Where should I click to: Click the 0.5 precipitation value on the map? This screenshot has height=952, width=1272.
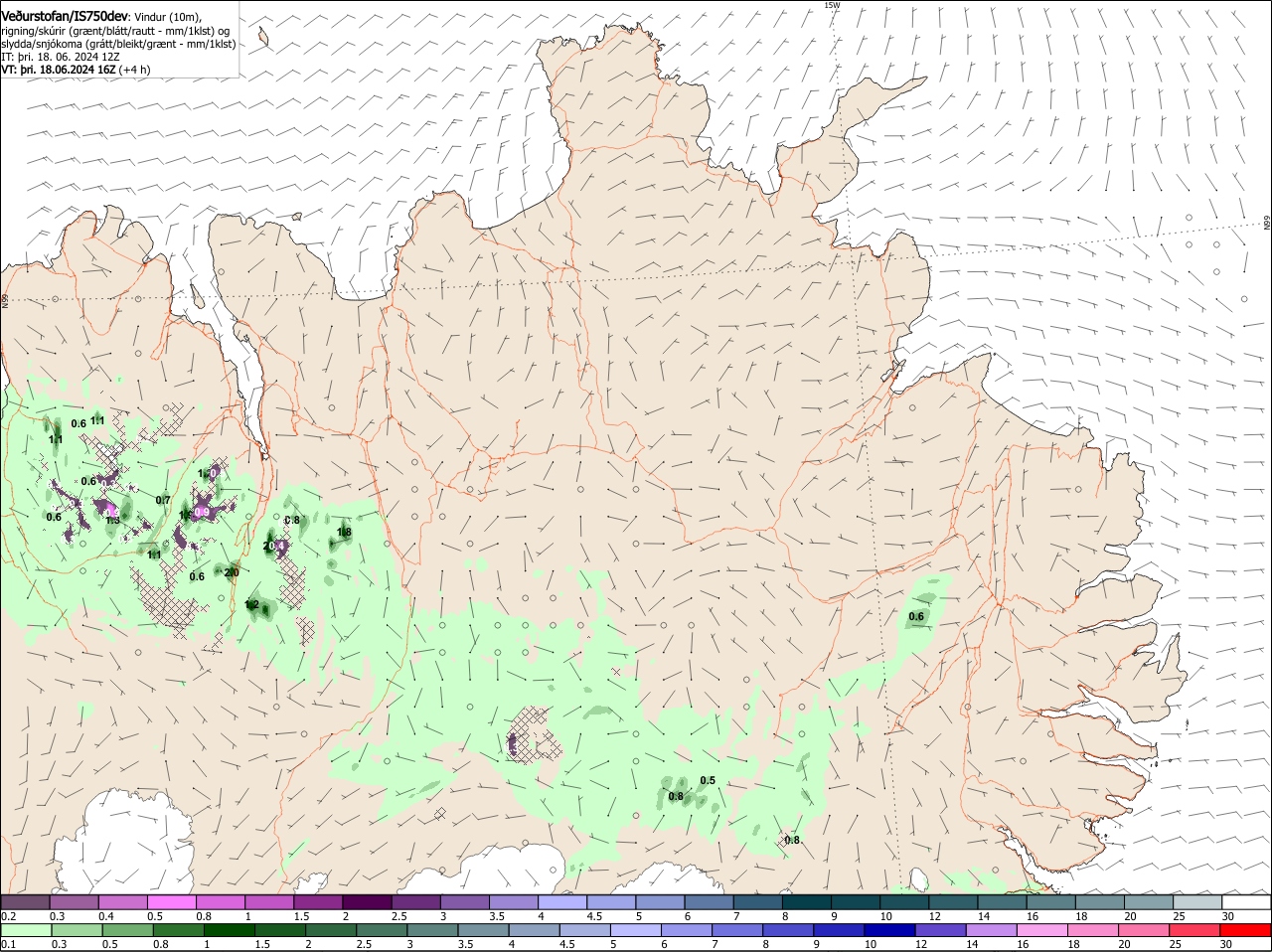point(708,780)
